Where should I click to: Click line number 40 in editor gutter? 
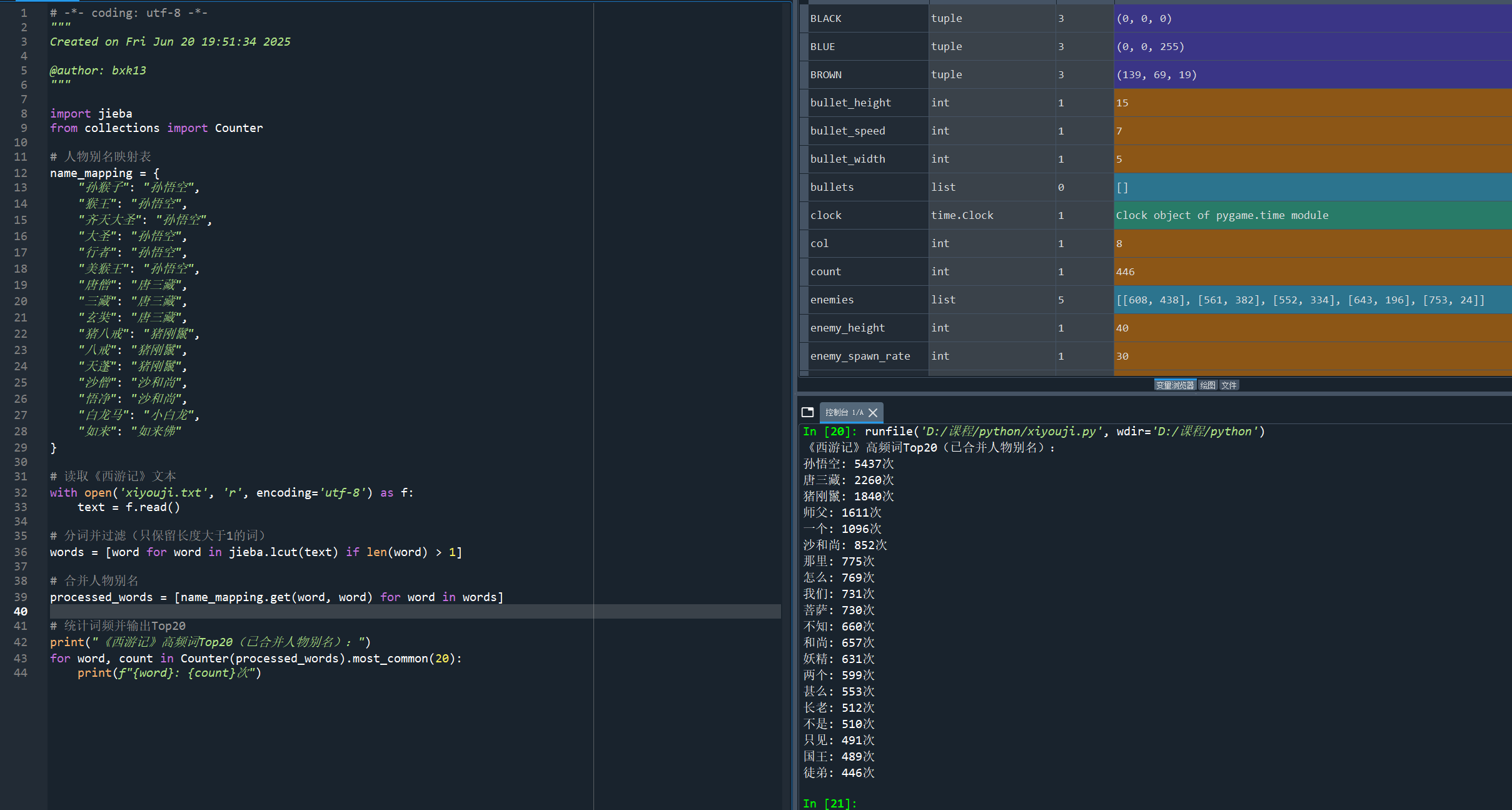tap(21, 612)
